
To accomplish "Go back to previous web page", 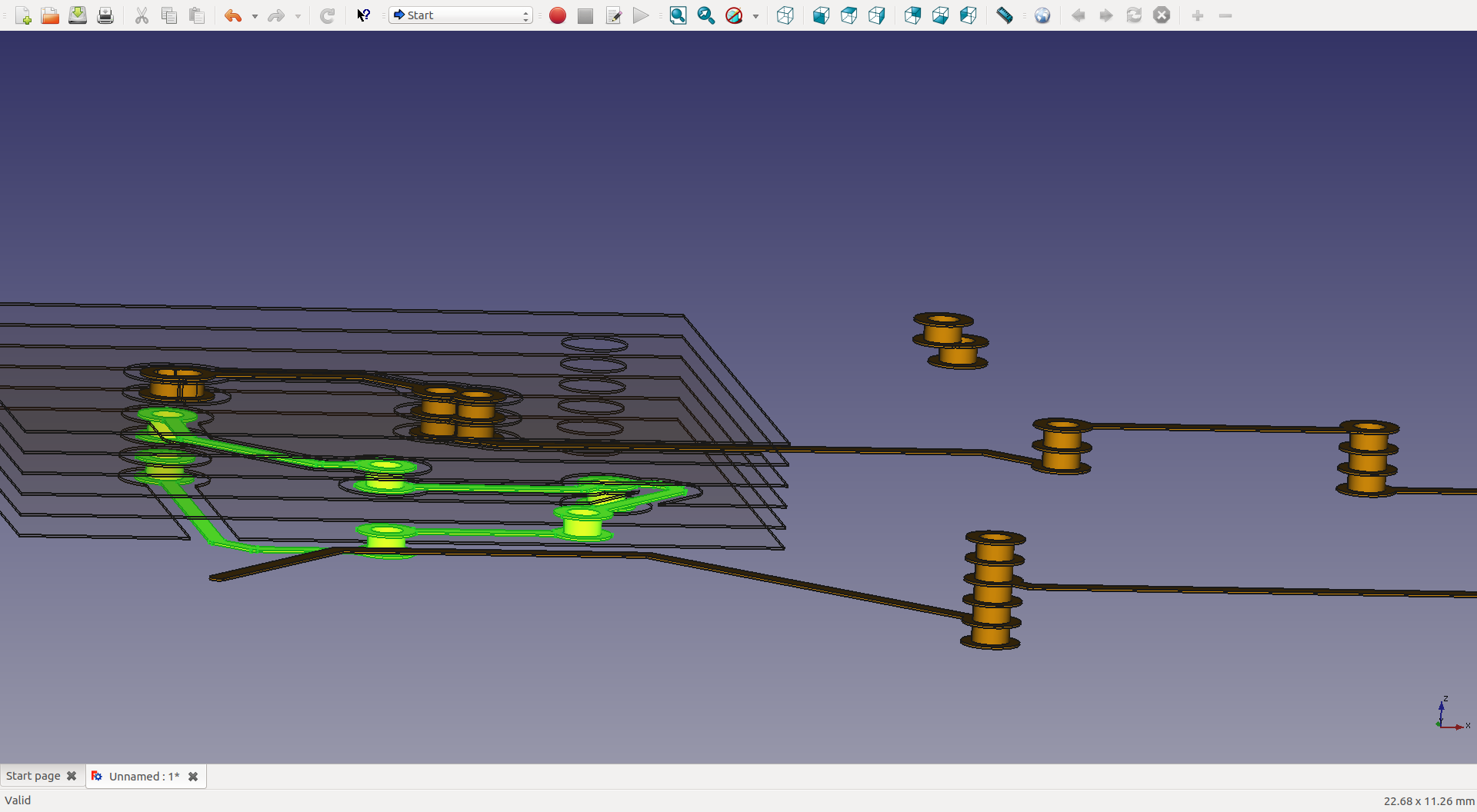I will click(x=1079, y=15).
